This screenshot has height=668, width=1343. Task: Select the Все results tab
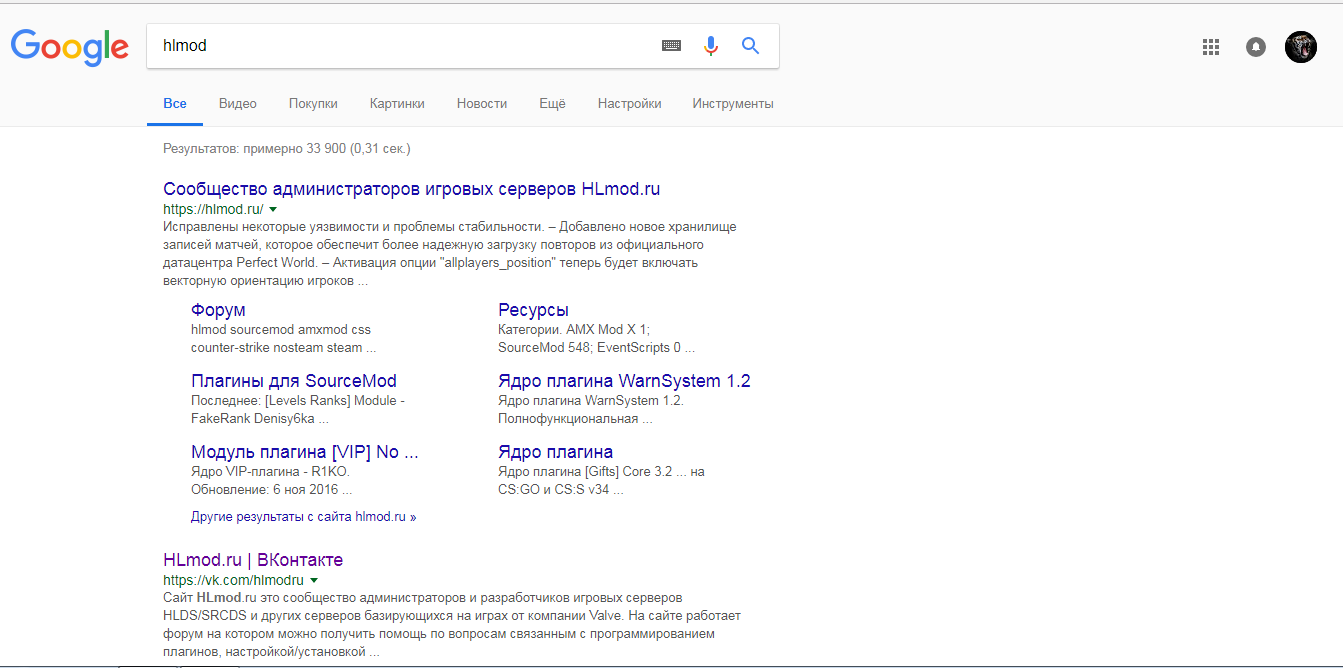[175, 103]
